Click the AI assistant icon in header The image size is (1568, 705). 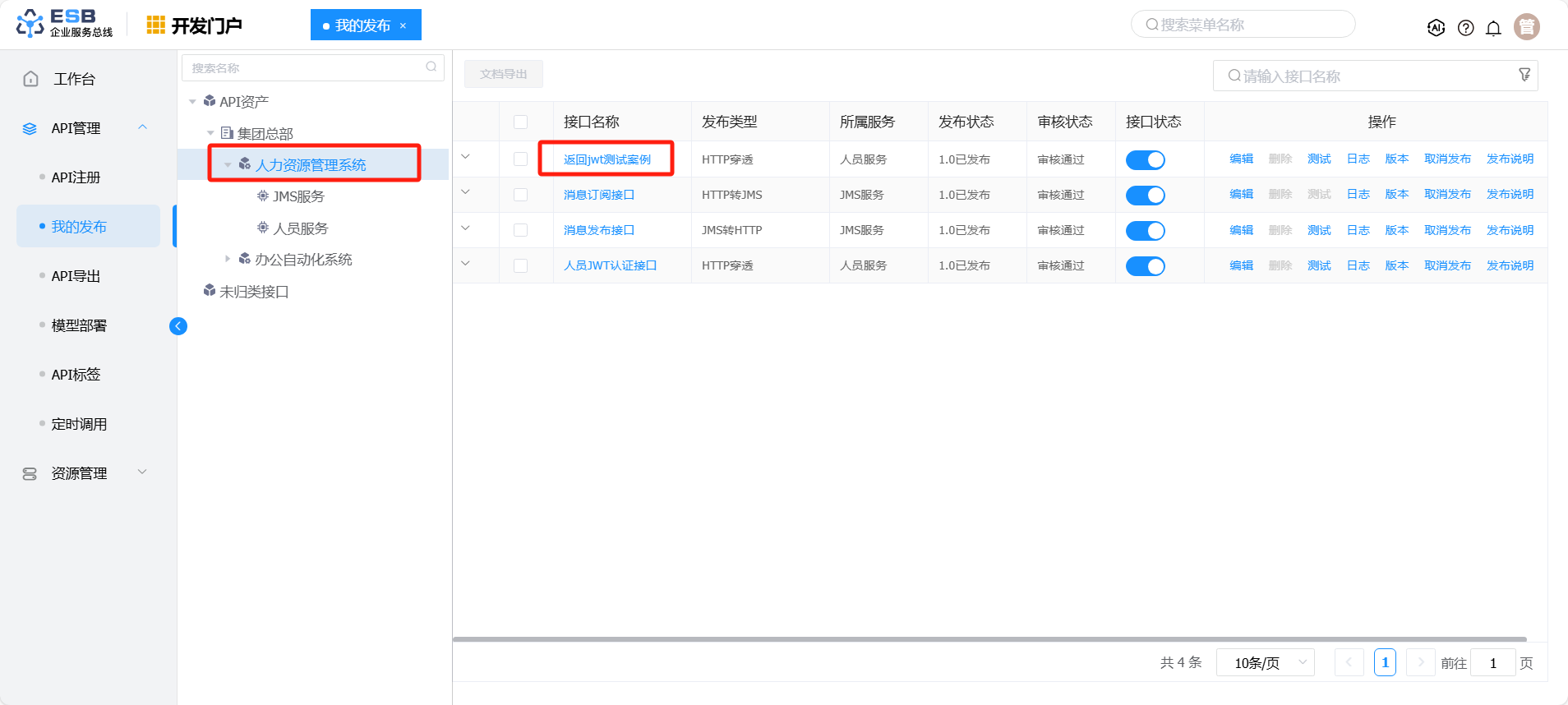click(1436, 28)
